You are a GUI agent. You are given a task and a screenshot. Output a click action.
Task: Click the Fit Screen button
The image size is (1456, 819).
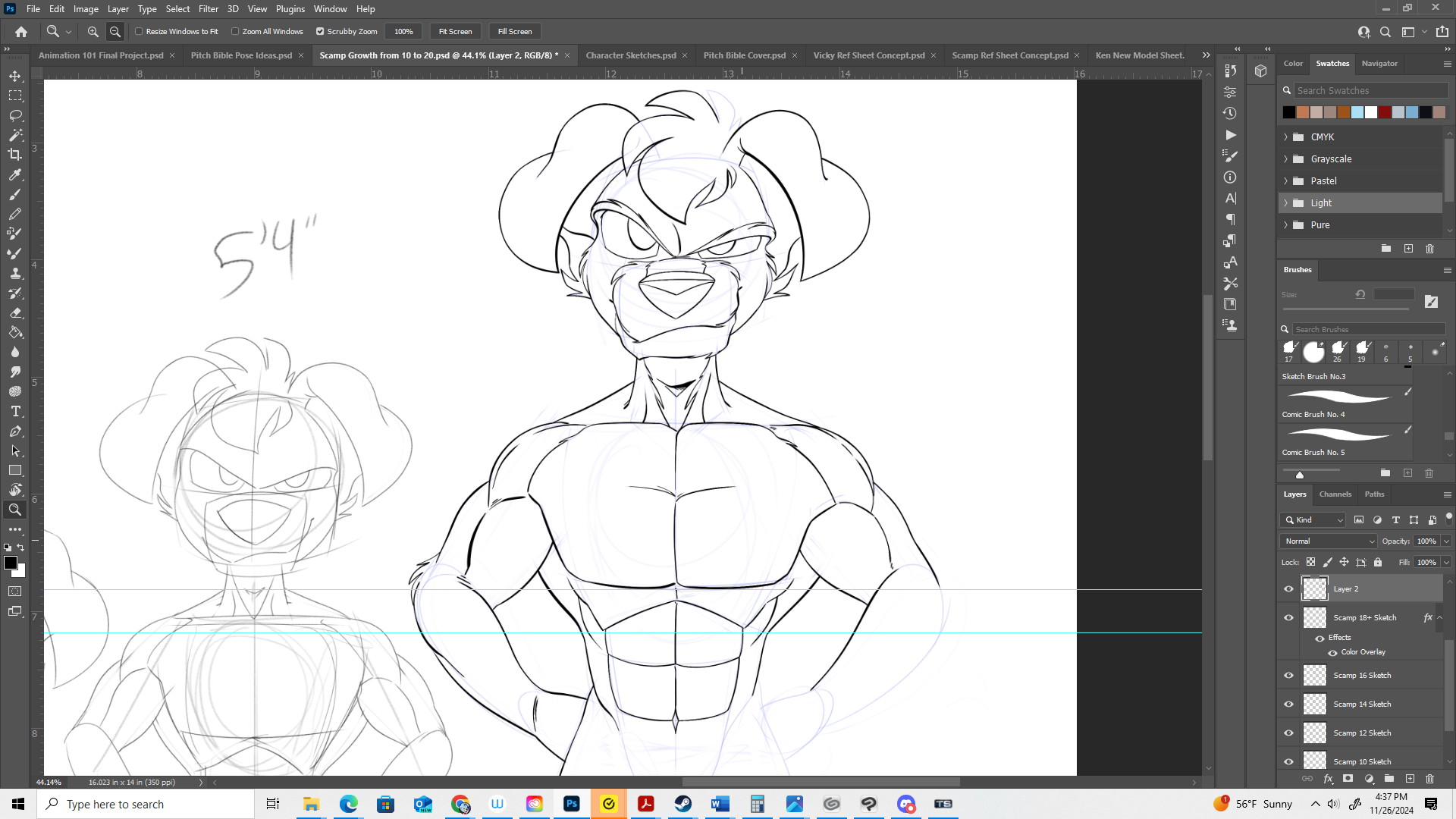pos(455,32)
